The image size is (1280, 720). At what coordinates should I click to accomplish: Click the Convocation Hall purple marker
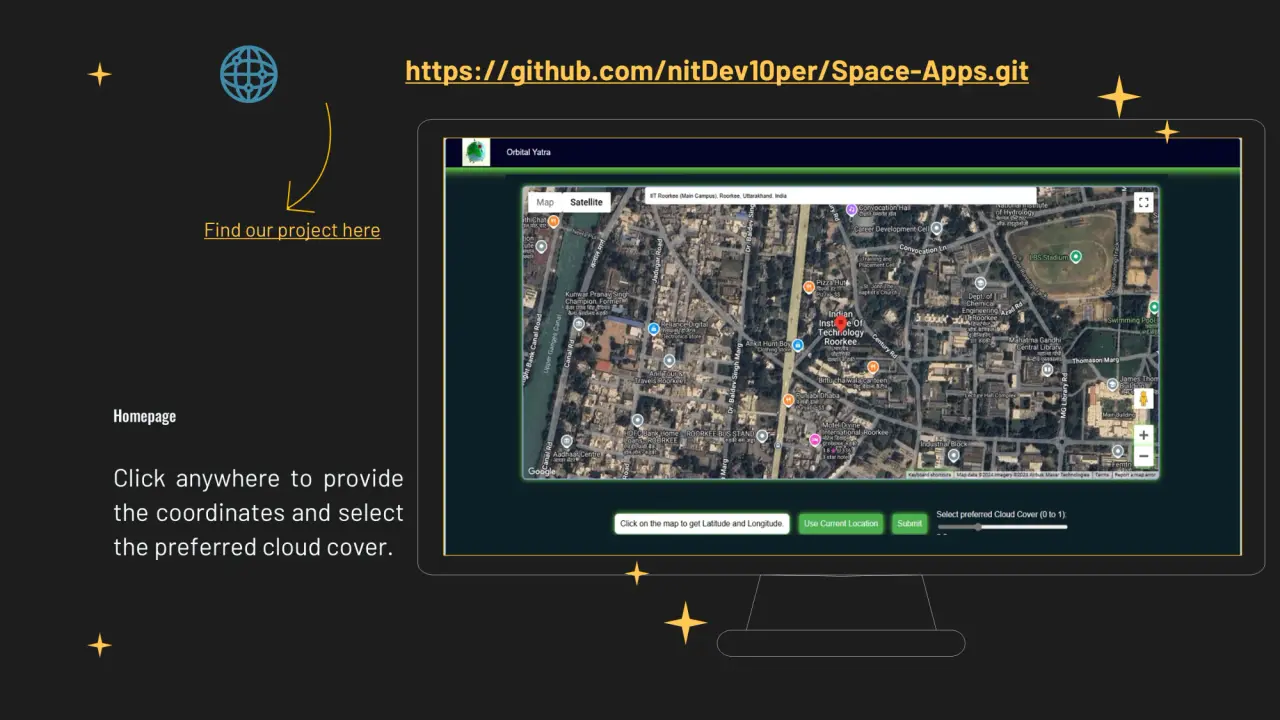pos(851,210)
